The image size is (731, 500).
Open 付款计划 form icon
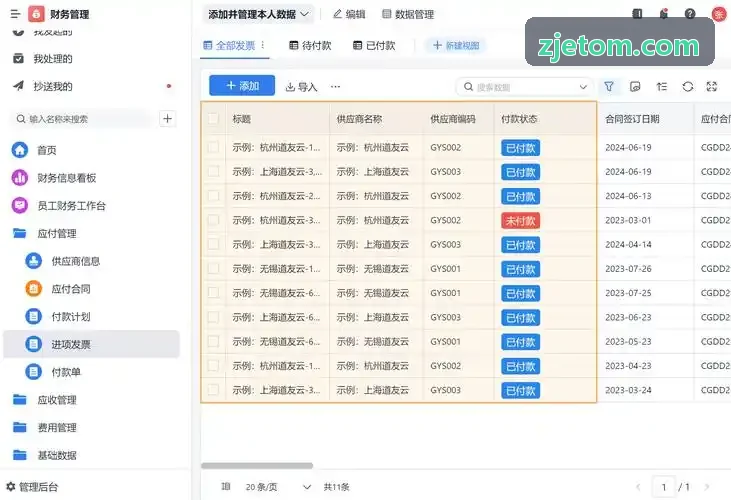(x=34, y=316)
